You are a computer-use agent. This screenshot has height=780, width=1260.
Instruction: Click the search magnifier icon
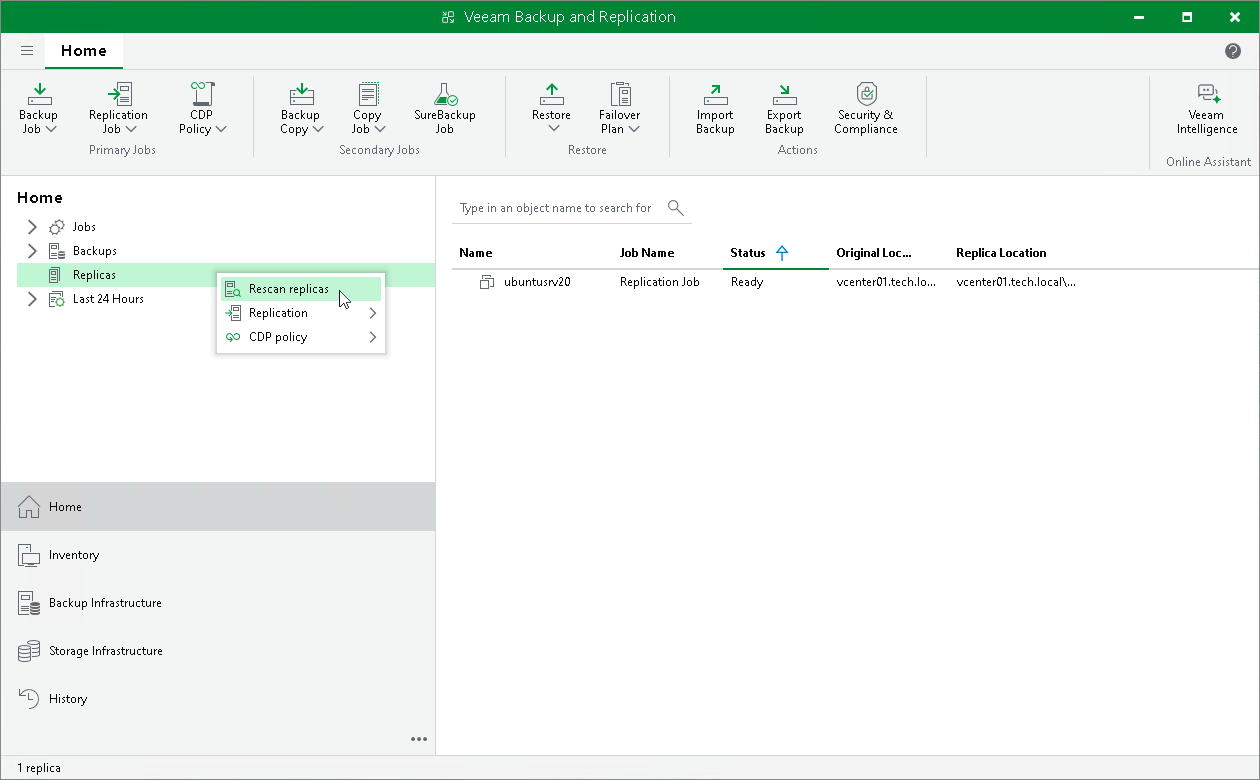(676, 208)
